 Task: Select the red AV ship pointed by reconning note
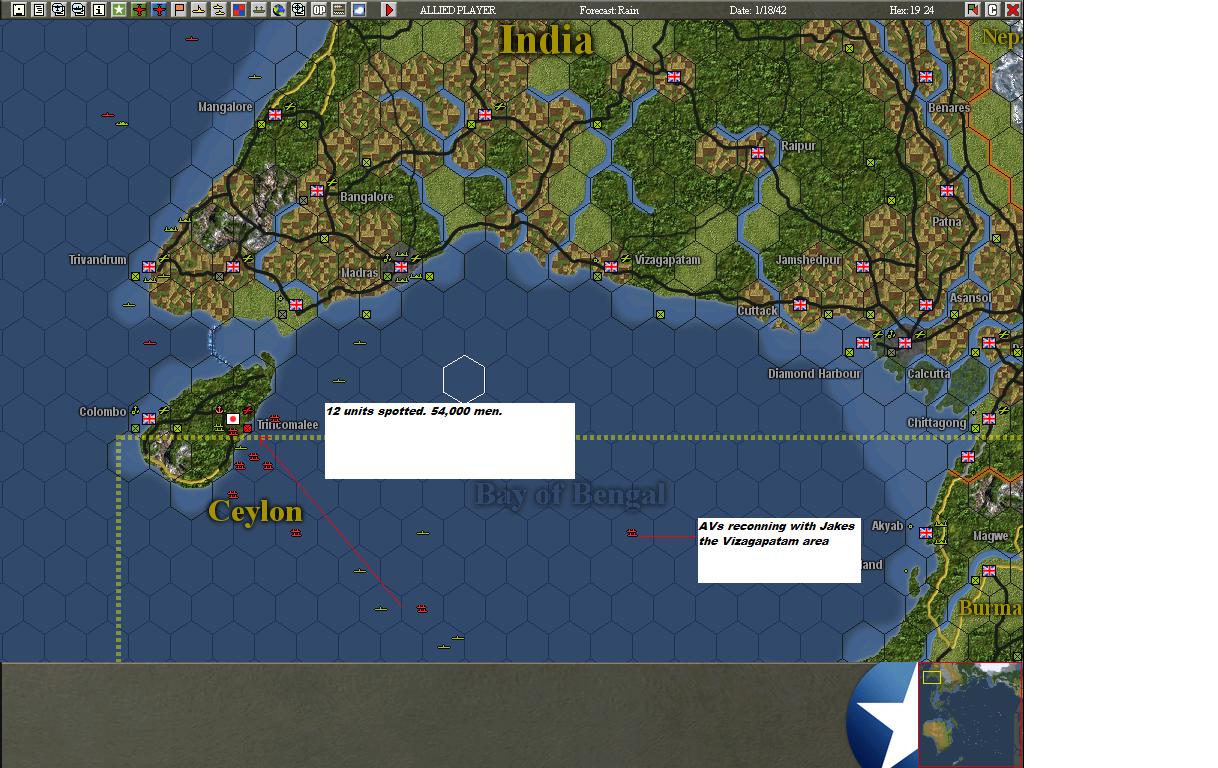pyautogui.click(x=632, y=533)
